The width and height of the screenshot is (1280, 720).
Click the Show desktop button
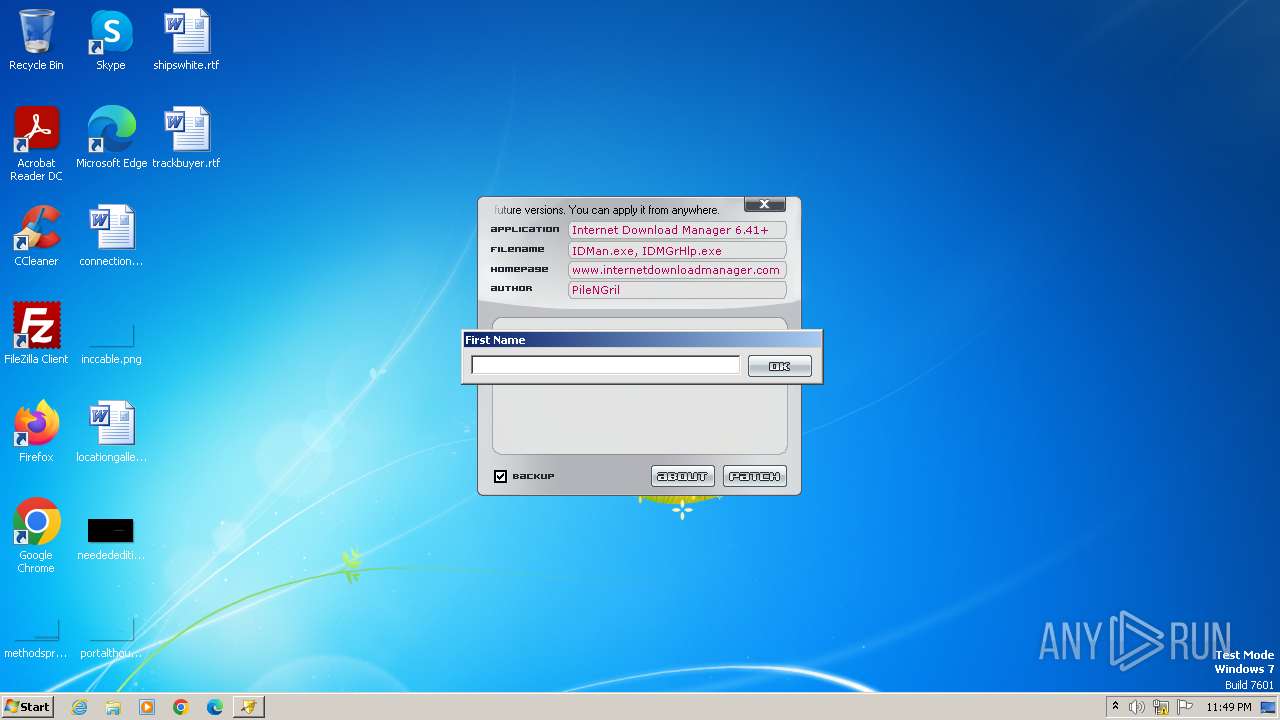point(1268,707)
